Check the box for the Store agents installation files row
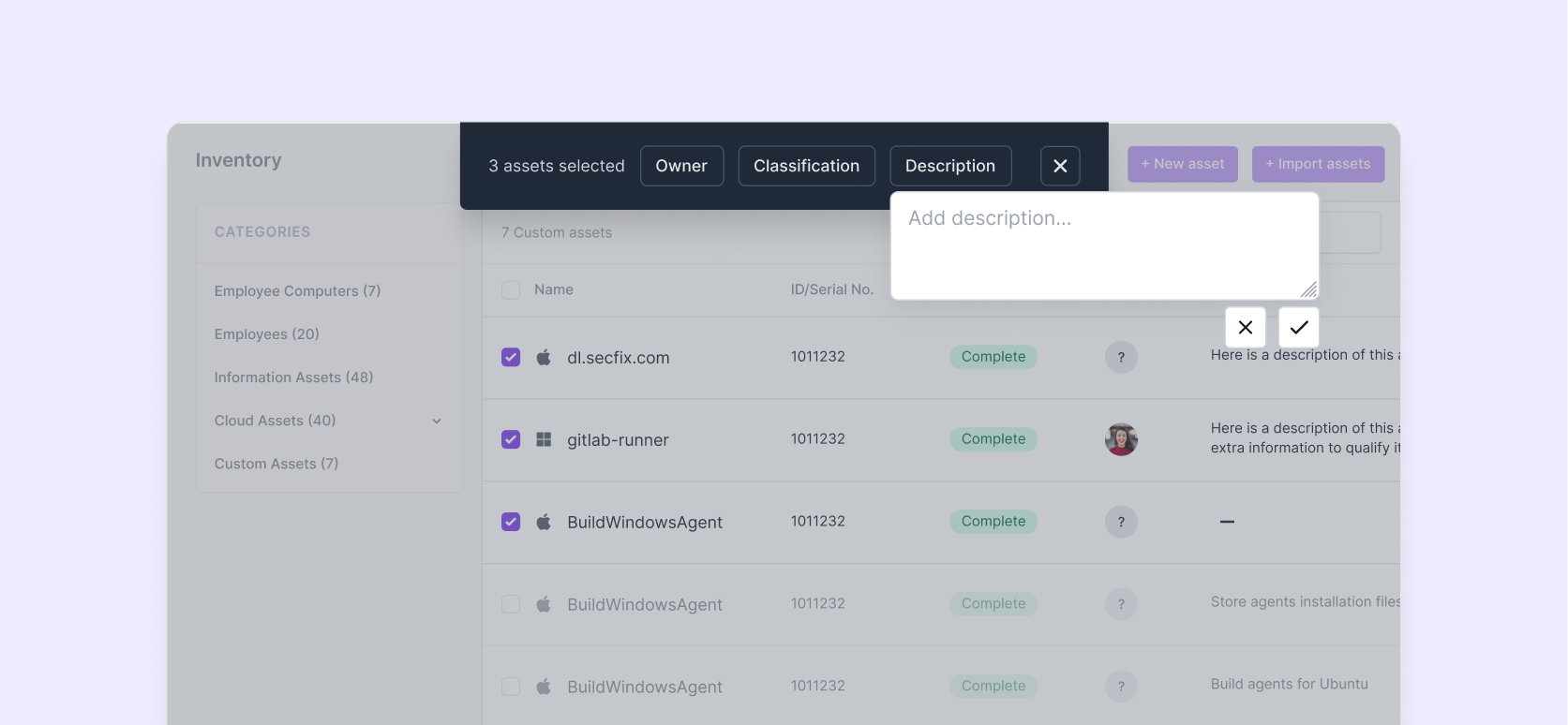This screenshot has width=1568, height=725. [511, 604]
